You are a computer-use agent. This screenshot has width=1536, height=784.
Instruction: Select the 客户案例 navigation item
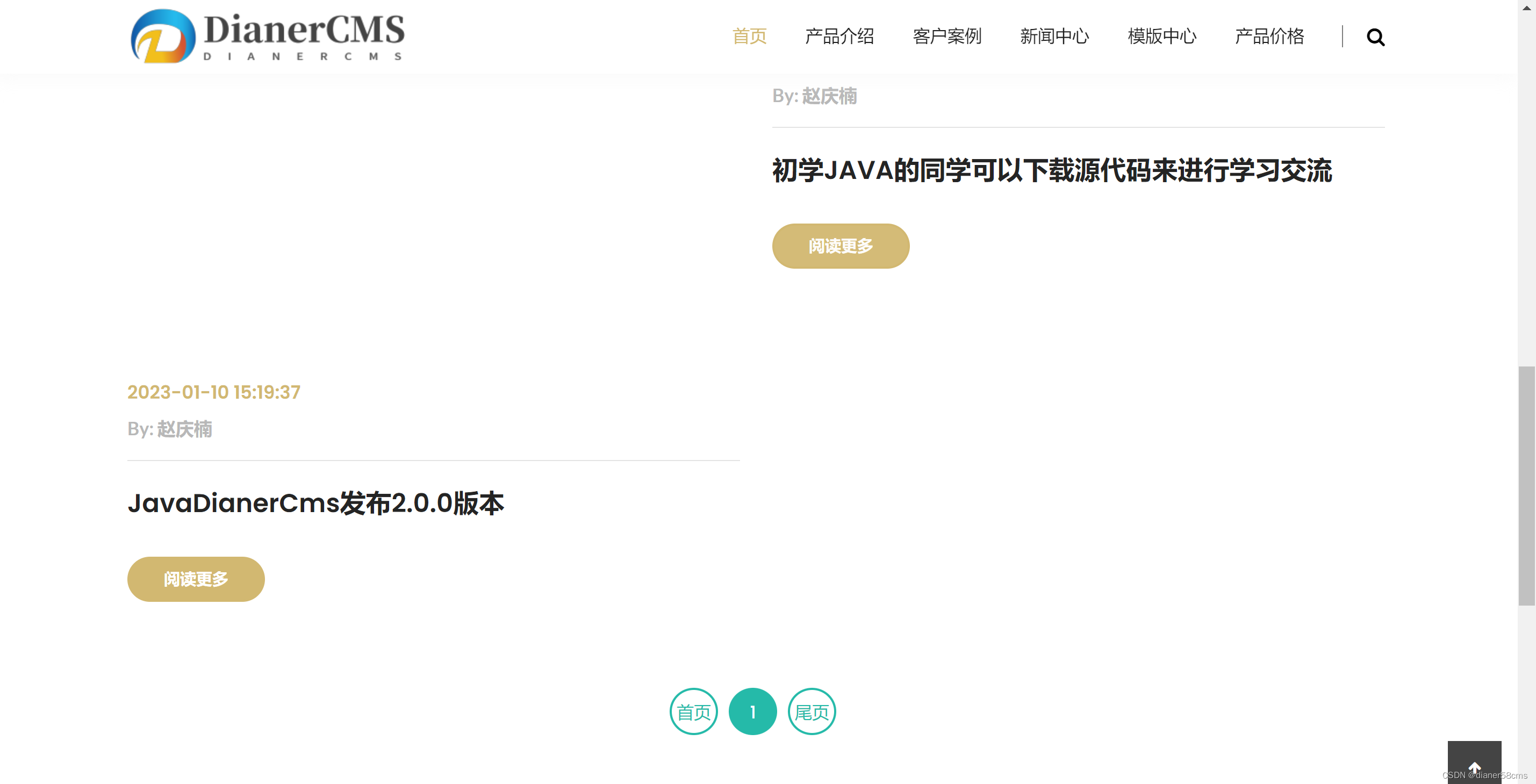(x=947, y=37)
